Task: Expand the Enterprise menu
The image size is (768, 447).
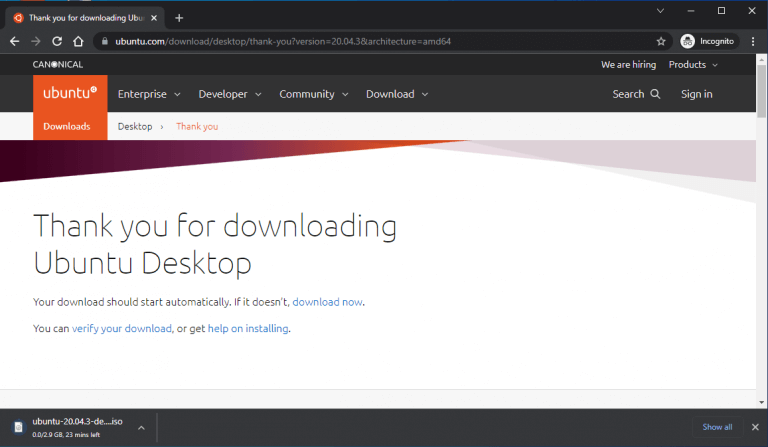Action: click(x=149, y=94)
